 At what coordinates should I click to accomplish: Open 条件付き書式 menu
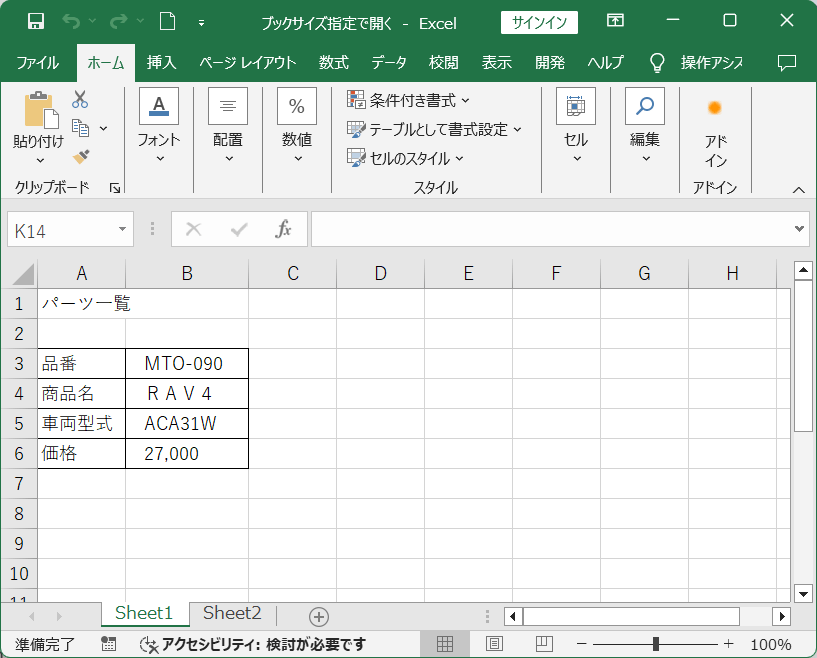tap(408, 100)
